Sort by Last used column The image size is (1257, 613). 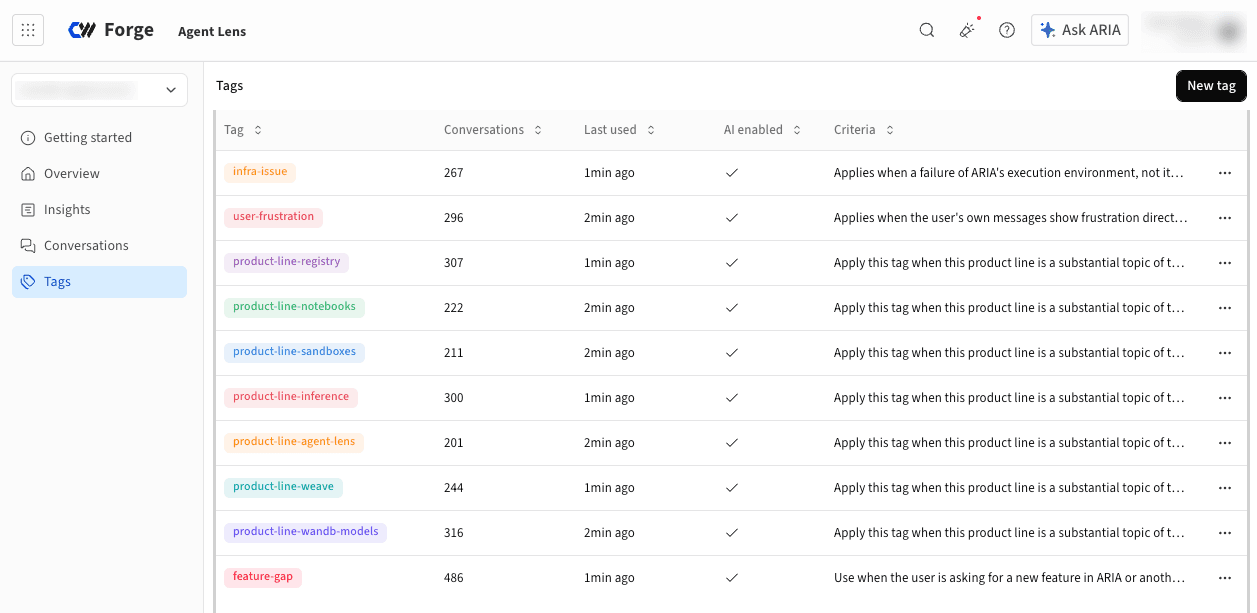[619, 130]
